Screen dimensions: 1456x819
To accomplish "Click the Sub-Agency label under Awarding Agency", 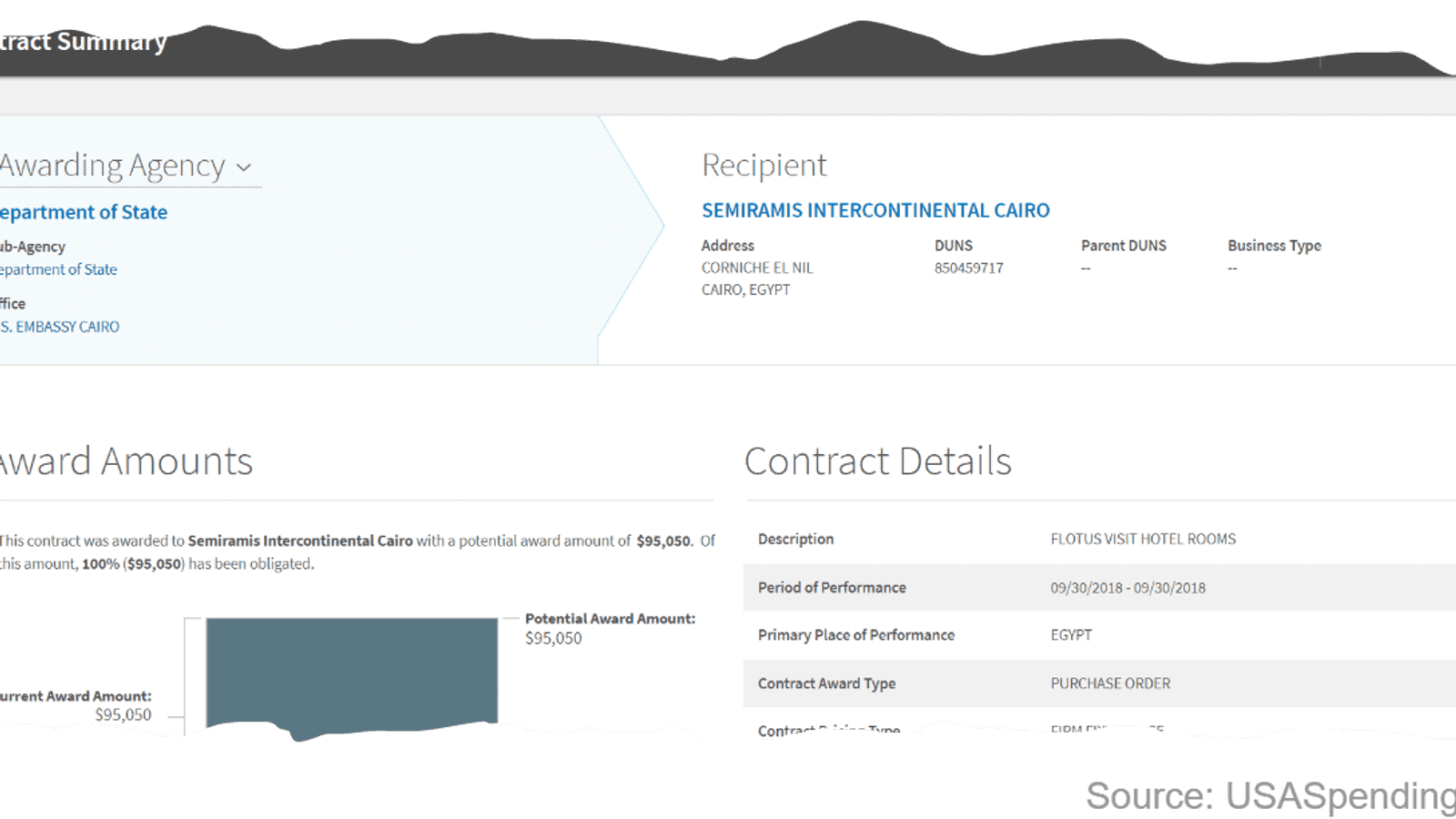I will pos(33,247).
